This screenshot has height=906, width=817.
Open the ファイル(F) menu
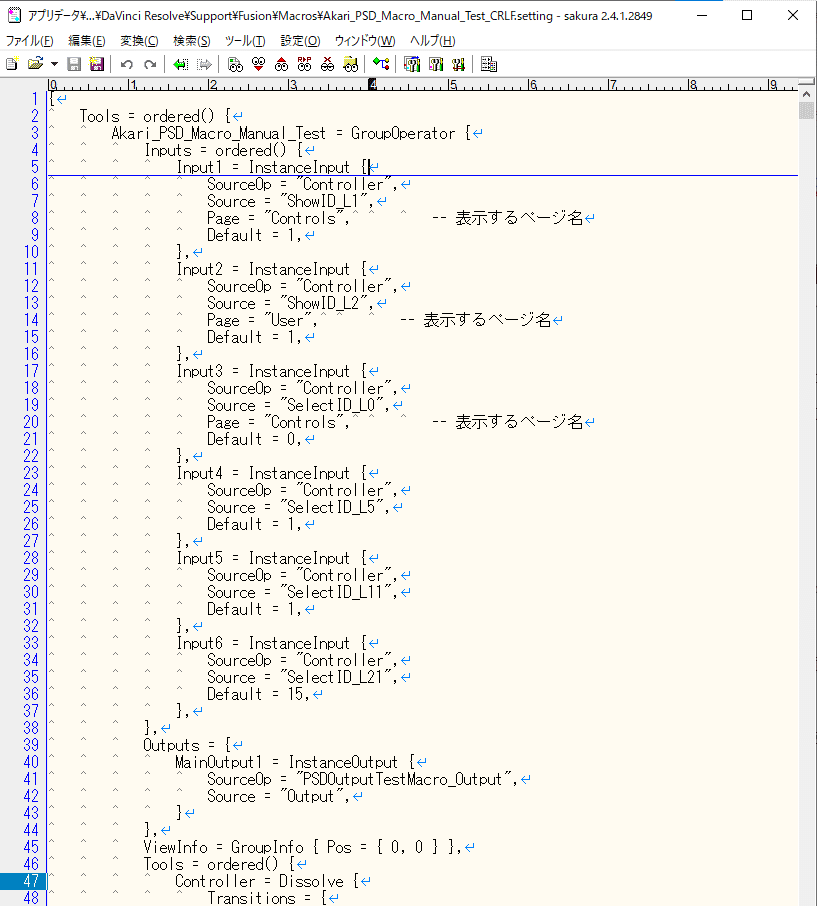(x=29, y=41)
